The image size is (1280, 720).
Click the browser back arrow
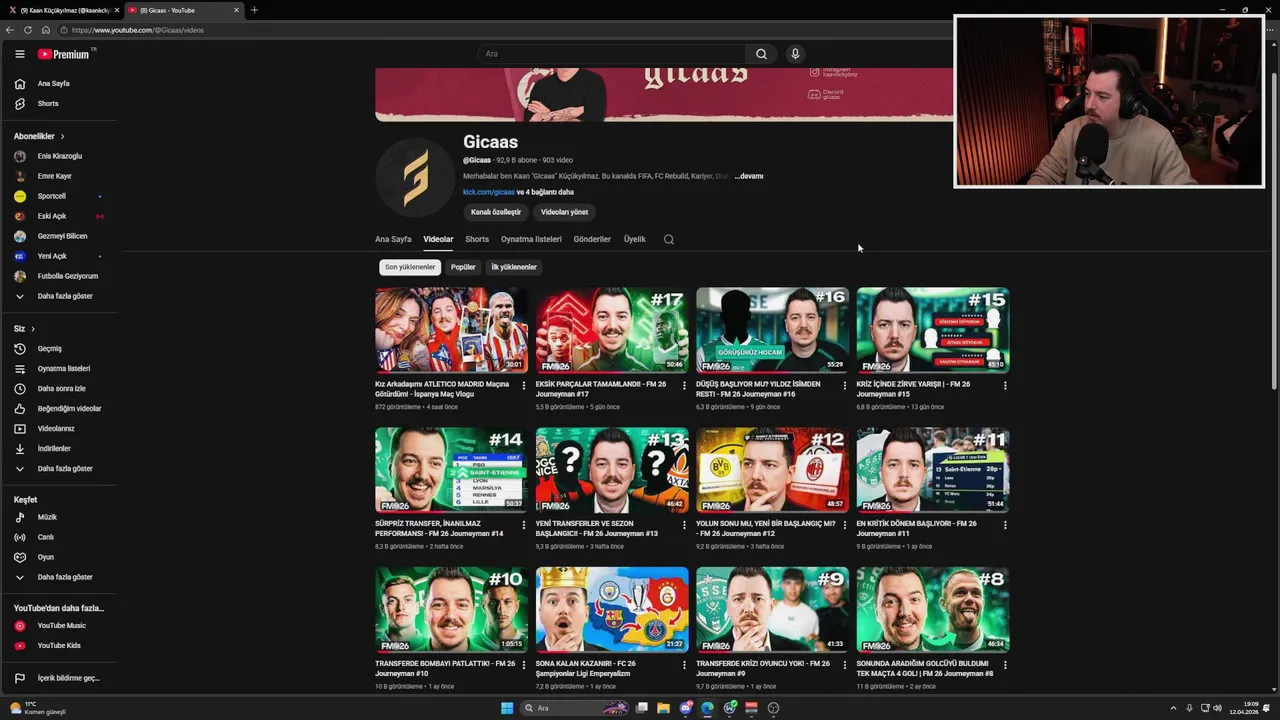tap(10, 30)
